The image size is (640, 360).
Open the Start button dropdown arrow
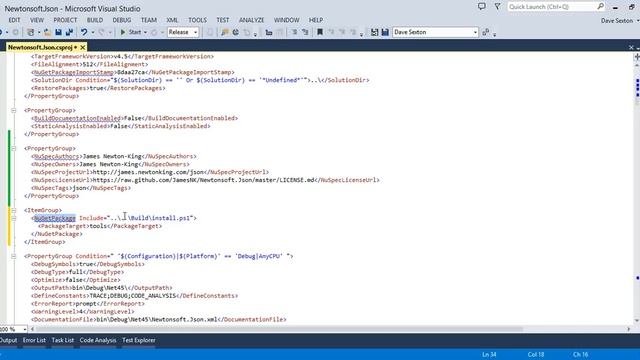coord(145,32)
